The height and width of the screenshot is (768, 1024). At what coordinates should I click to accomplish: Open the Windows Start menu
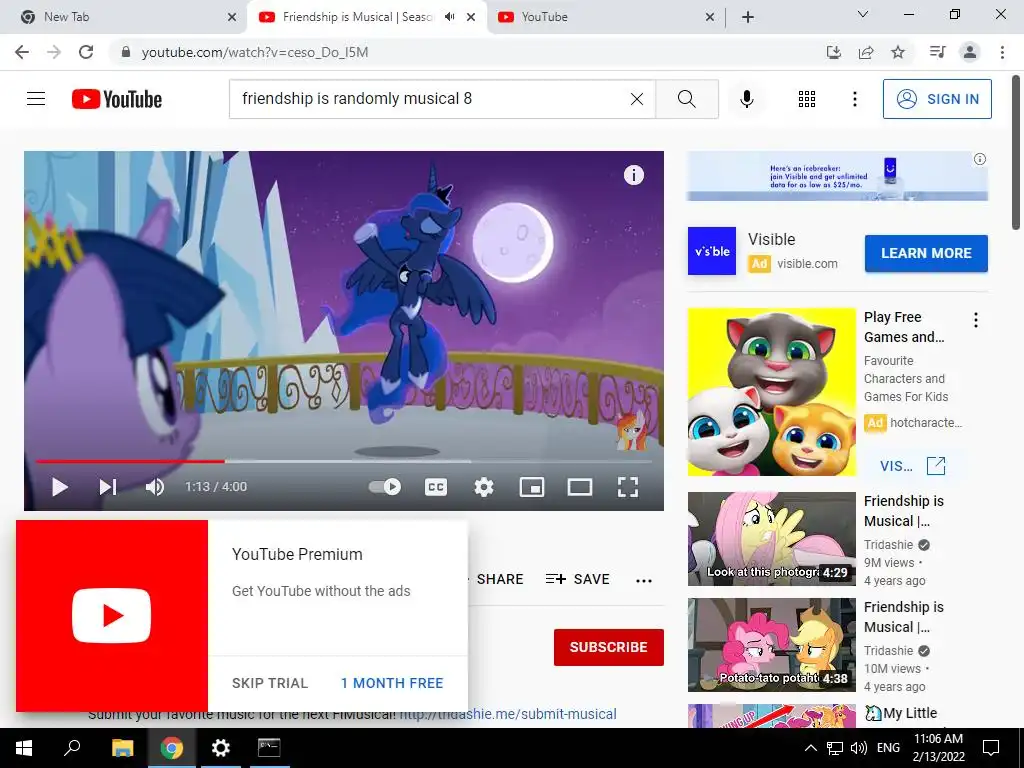[24, 748]
